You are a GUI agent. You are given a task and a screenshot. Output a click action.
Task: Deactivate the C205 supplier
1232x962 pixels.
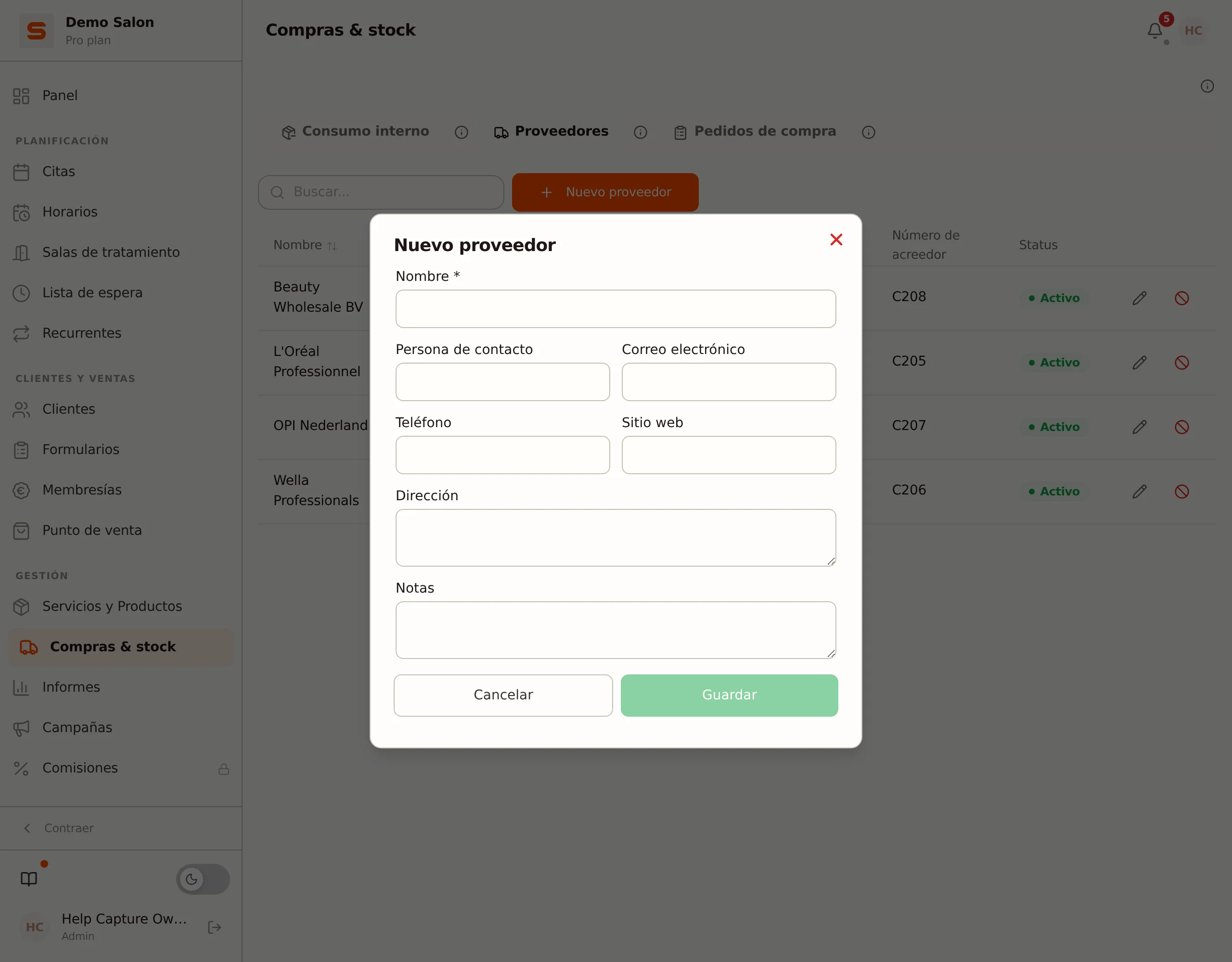(x=1182, y=363)
